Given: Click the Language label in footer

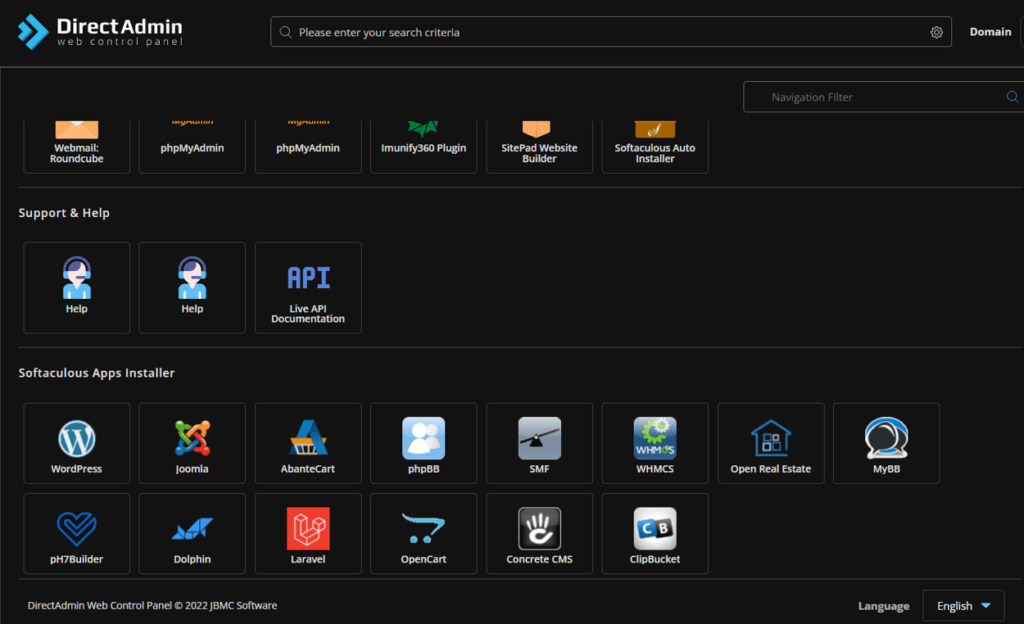Looking at the screenshot, I should pos(883,606).
